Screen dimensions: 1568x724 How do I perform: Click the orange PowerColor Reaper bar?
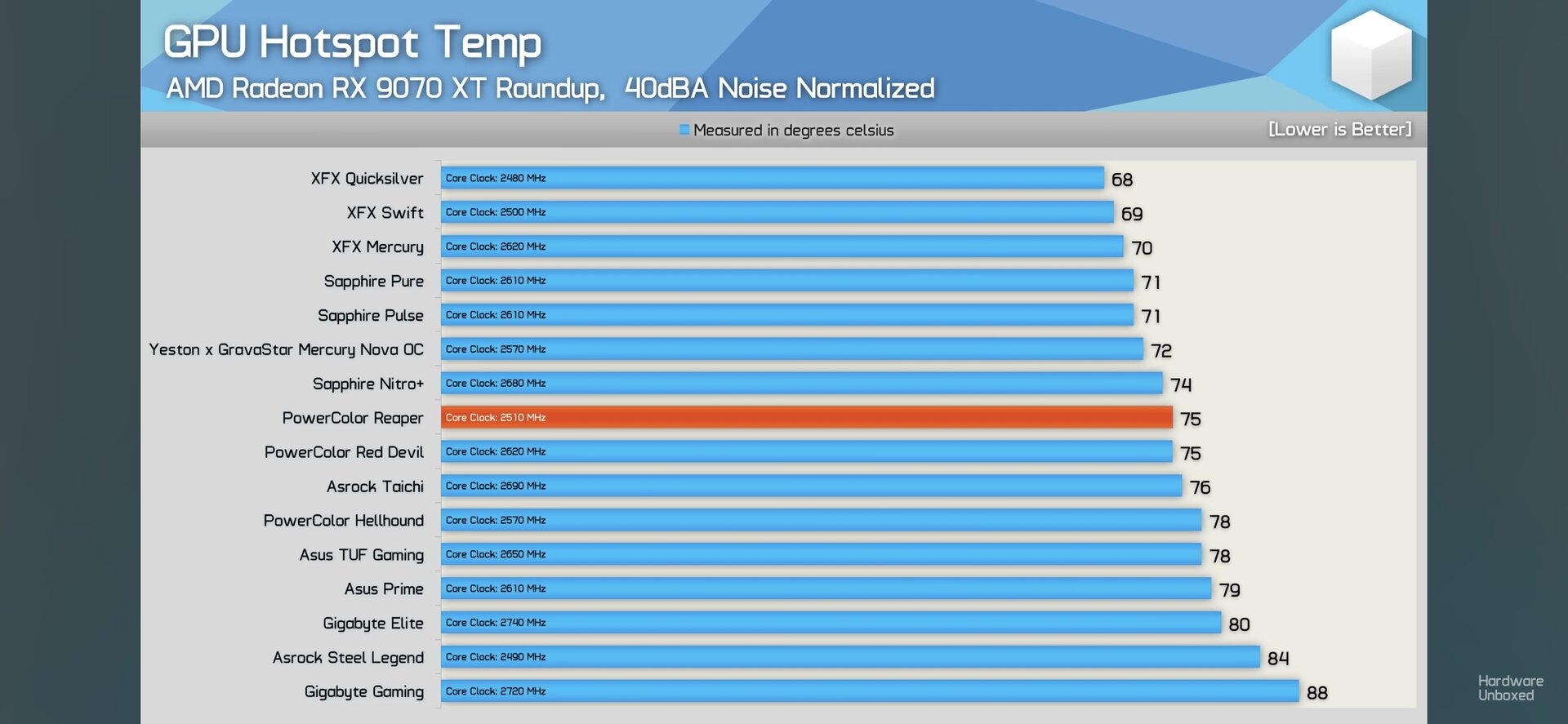pos(807,417)
